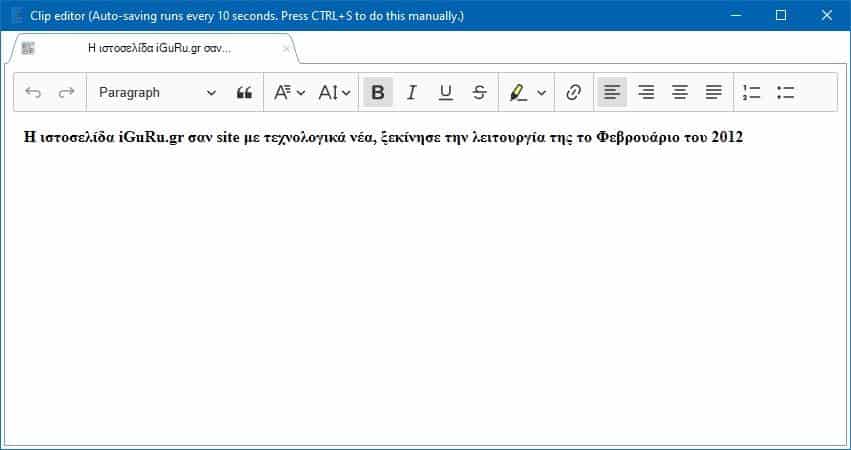851x450 pixels.
Task: Click the Clip editor title bar app icon
Action: pos(17,16)
